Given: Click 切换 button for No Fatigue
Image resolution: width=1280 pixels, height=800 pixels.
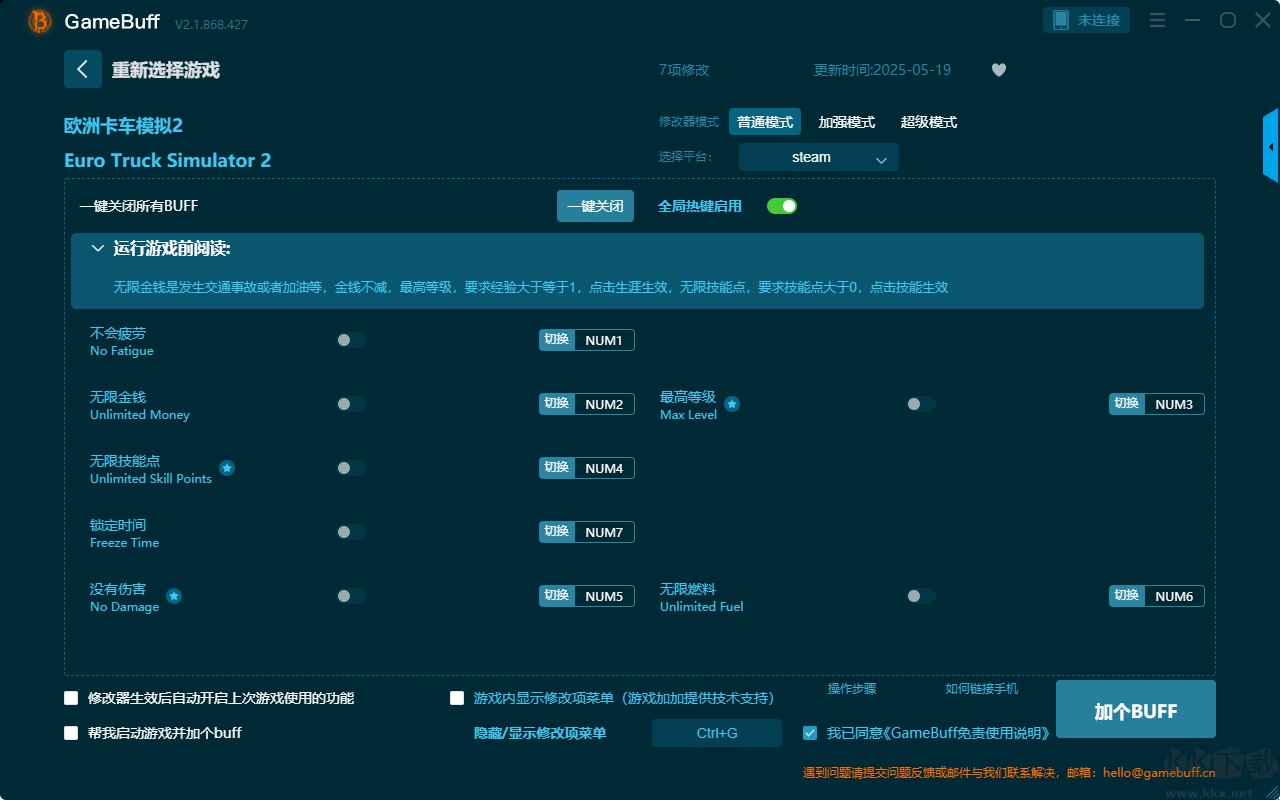Looking at the screenshot, I should tap(557, 340).
